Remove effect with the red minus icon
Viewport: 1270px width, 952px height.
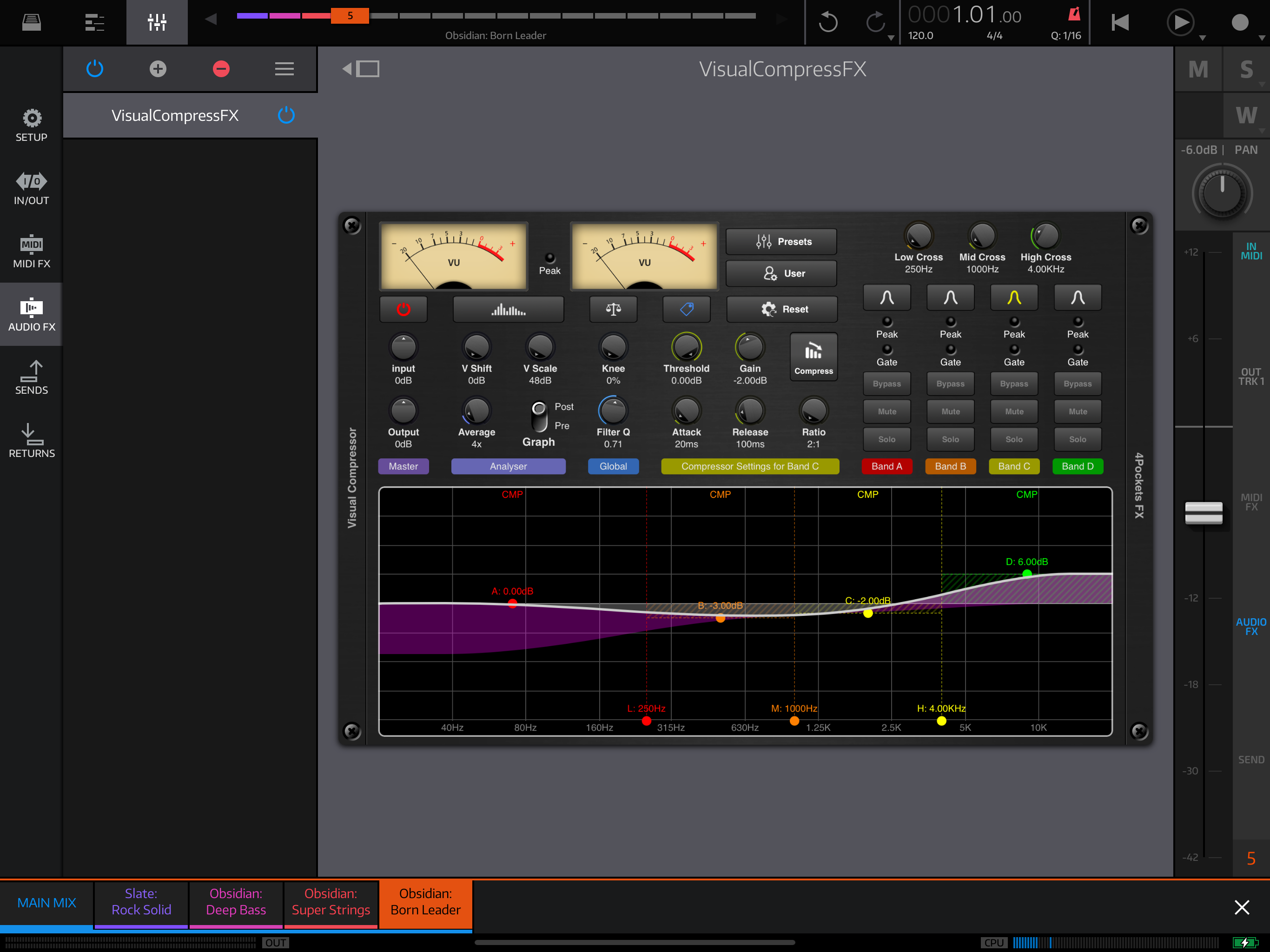pos(221,69)
